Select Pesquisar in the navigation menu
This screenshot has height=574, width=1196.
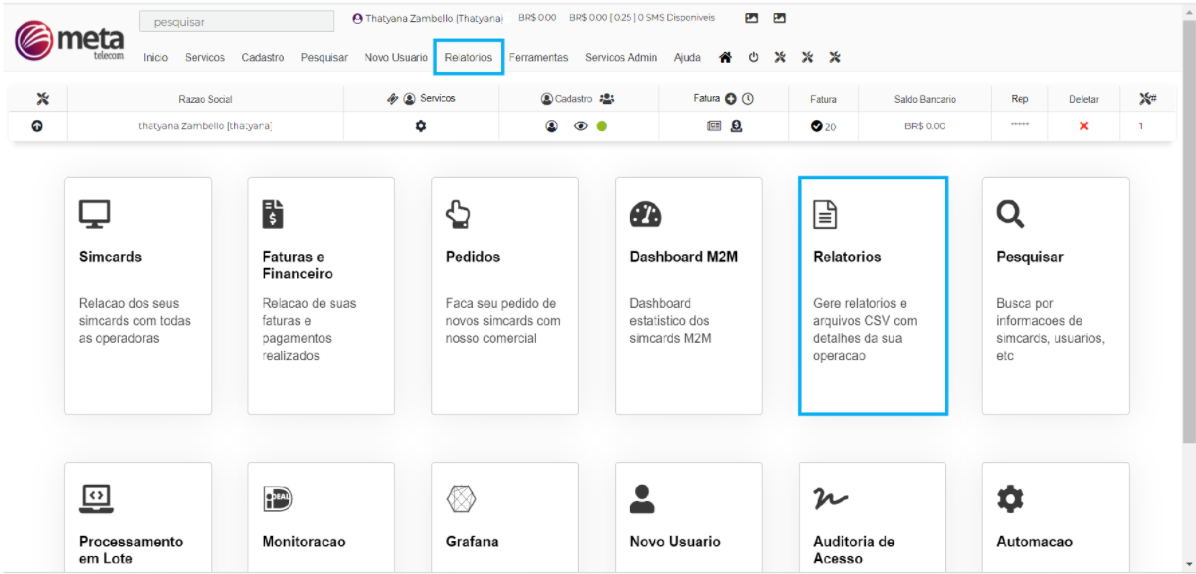tap(324, 57)
